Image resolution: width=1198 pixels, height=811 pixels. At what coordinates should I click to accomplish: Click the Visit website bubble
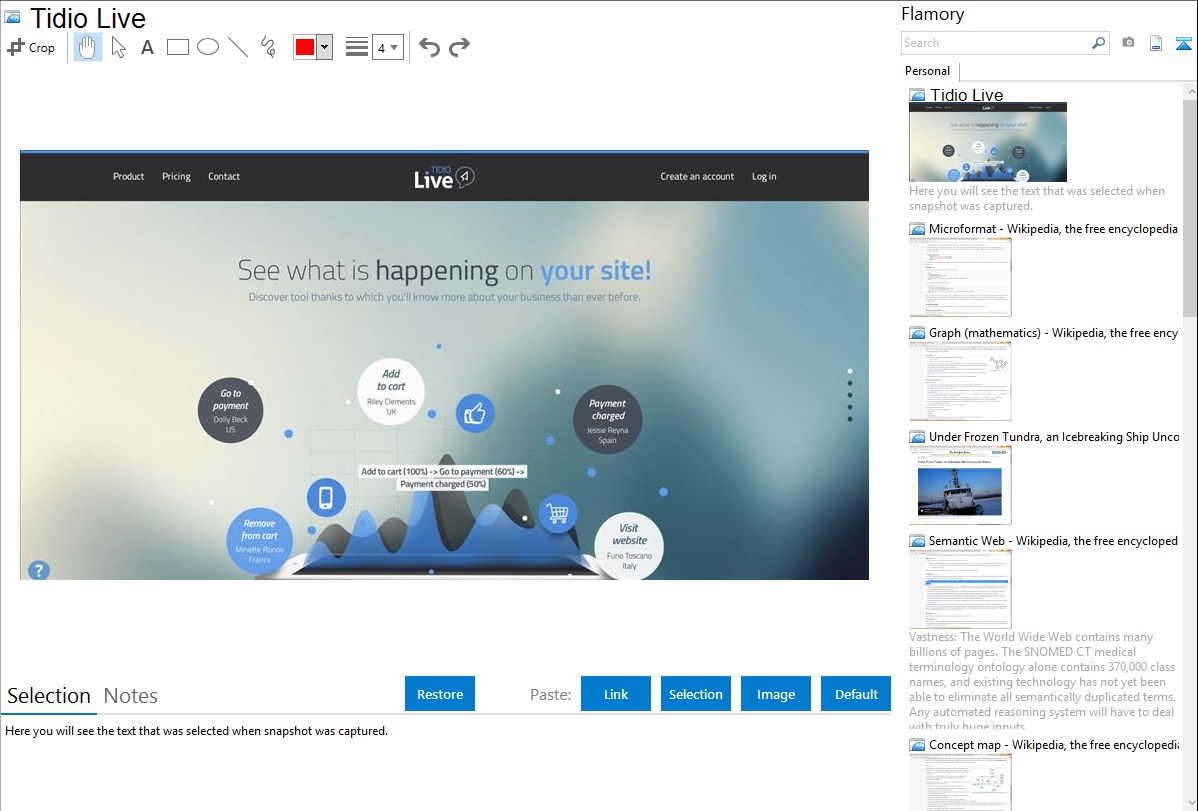(x=629, y=545)
